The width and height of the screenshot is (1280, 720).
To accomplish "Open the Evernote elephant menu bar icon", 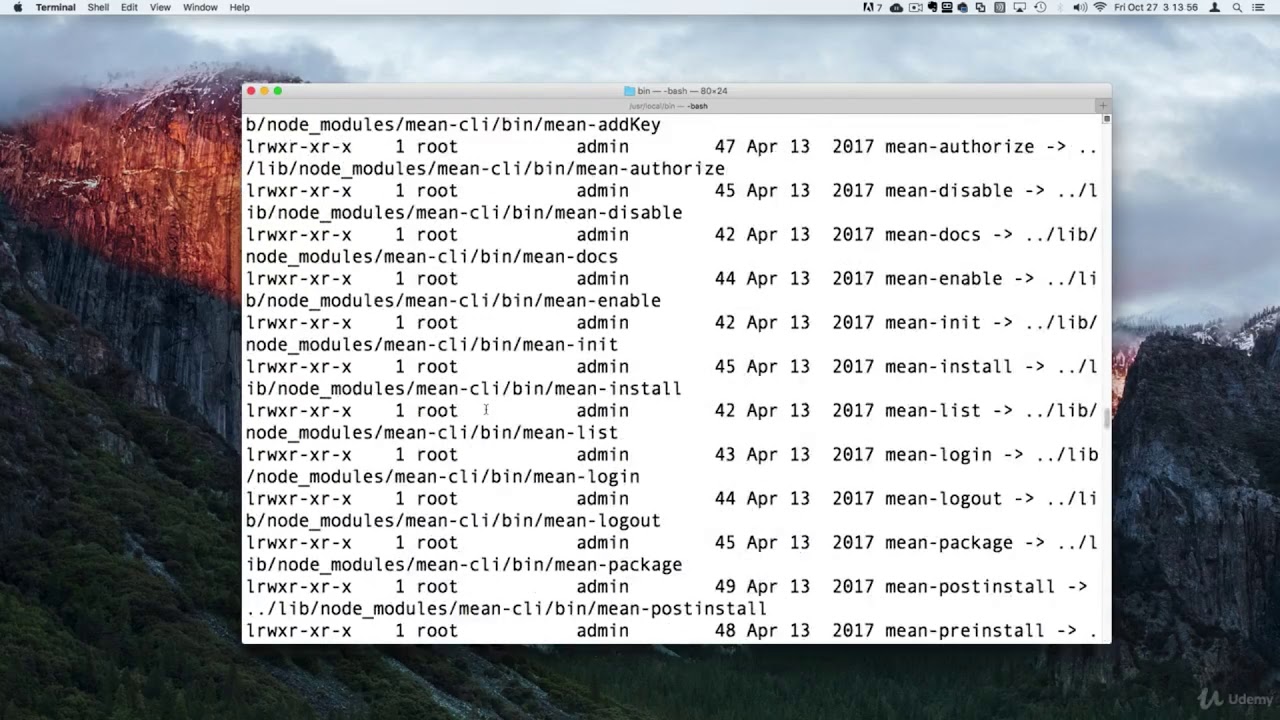I will click(x=932, y=7).
